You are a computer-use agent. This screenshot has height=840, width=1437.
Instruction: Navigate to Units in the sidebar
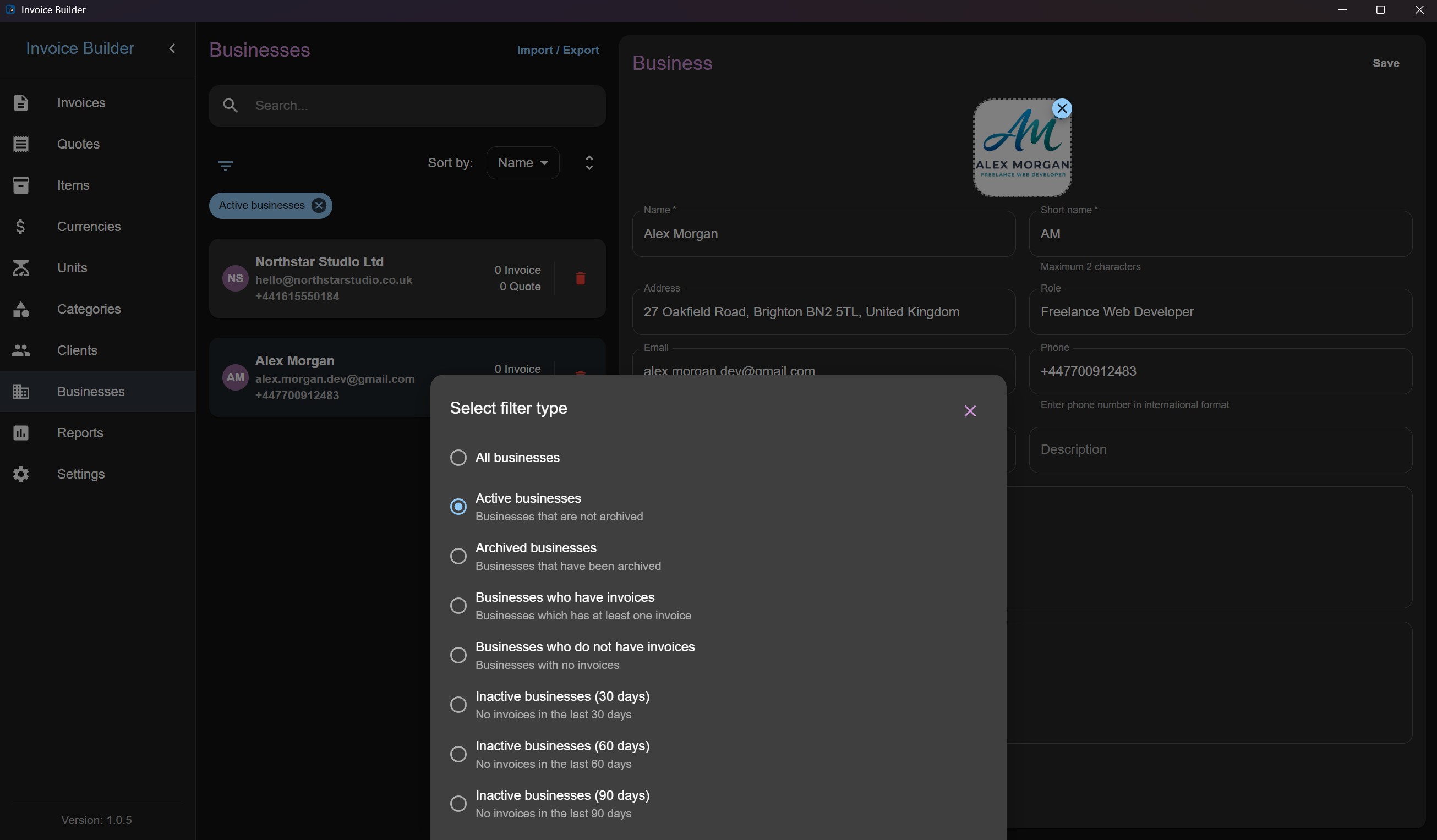tap(97, 268)
